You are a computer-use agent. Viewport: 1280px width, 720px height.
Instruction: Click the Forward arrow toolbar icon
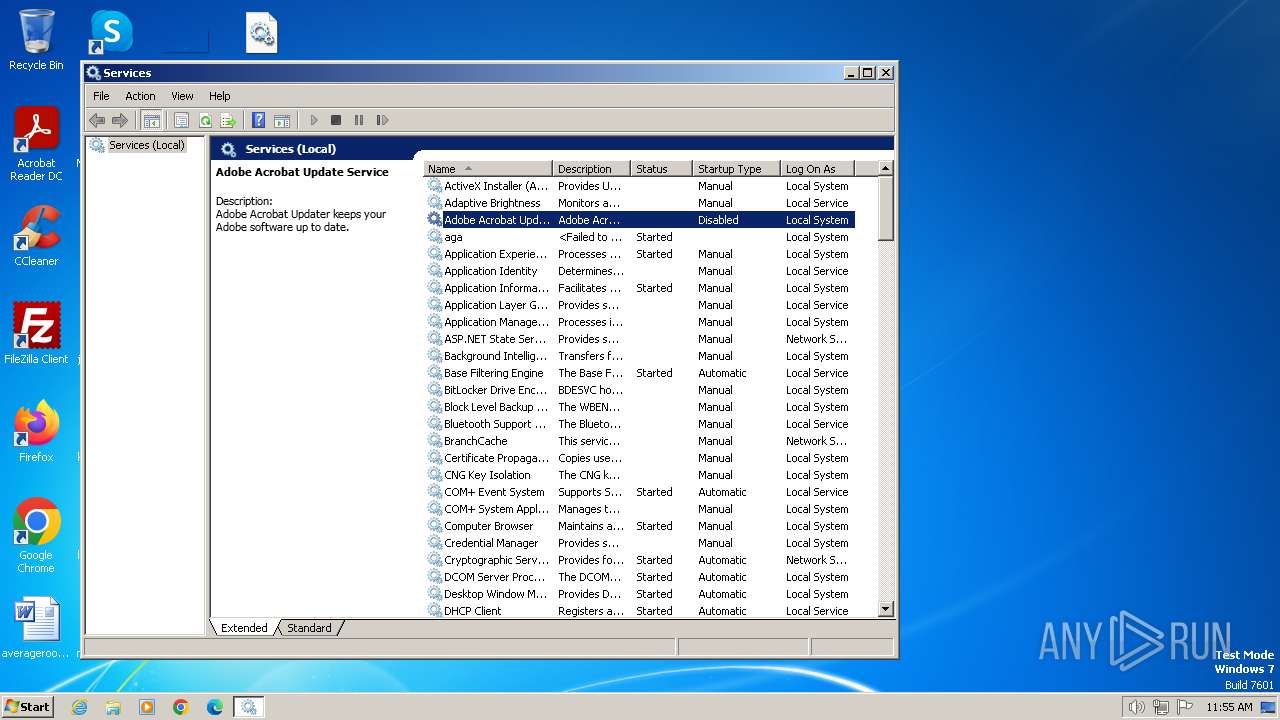coord(120,120)
